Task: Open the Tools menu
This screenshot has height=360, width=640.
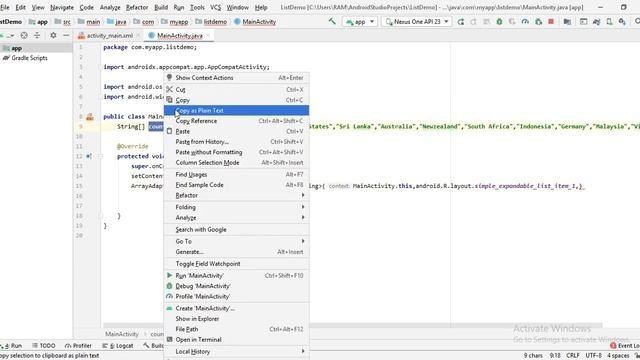Action: [197, 7]
